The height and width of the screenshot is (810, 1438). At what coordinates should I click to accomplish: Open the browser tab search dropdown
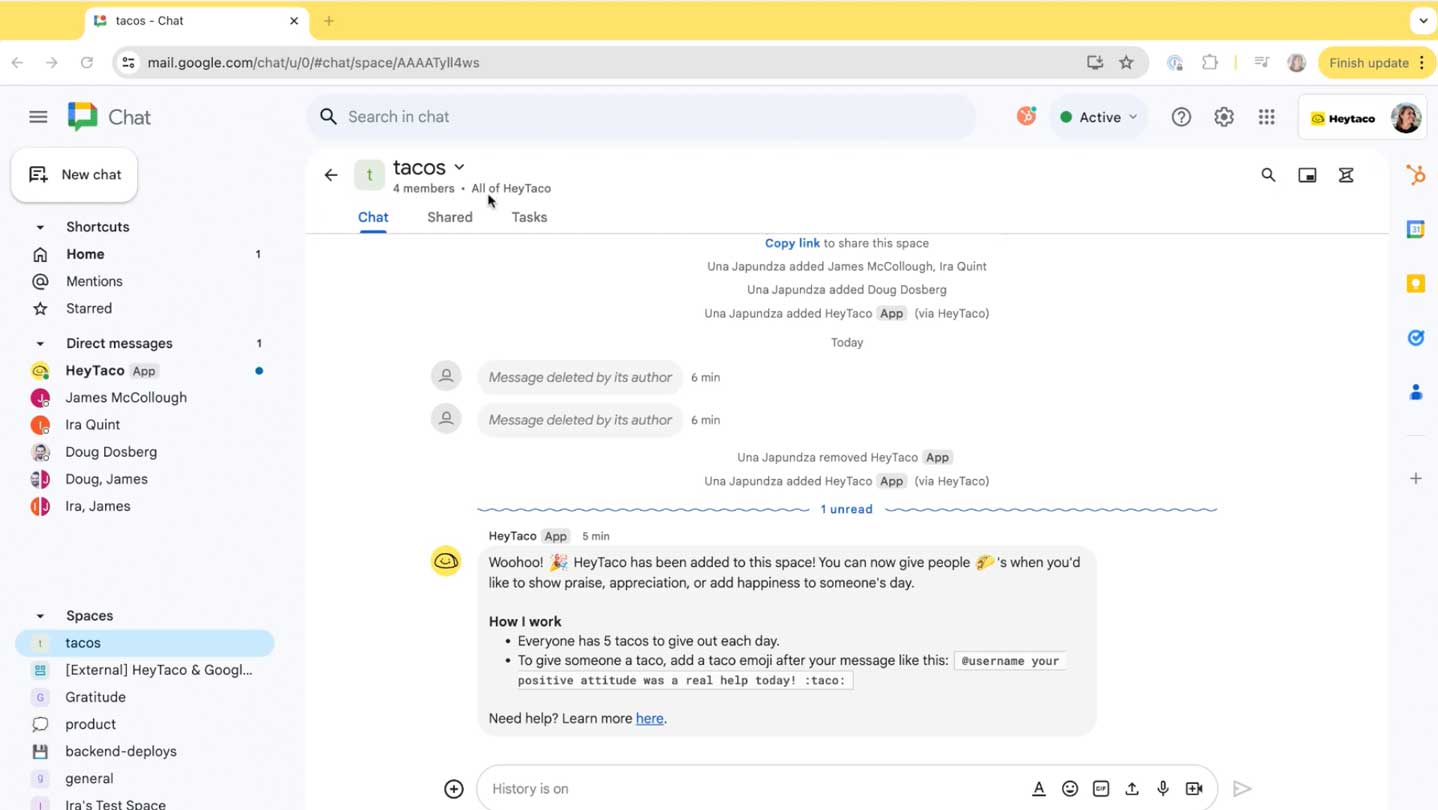pos(1422,20)
